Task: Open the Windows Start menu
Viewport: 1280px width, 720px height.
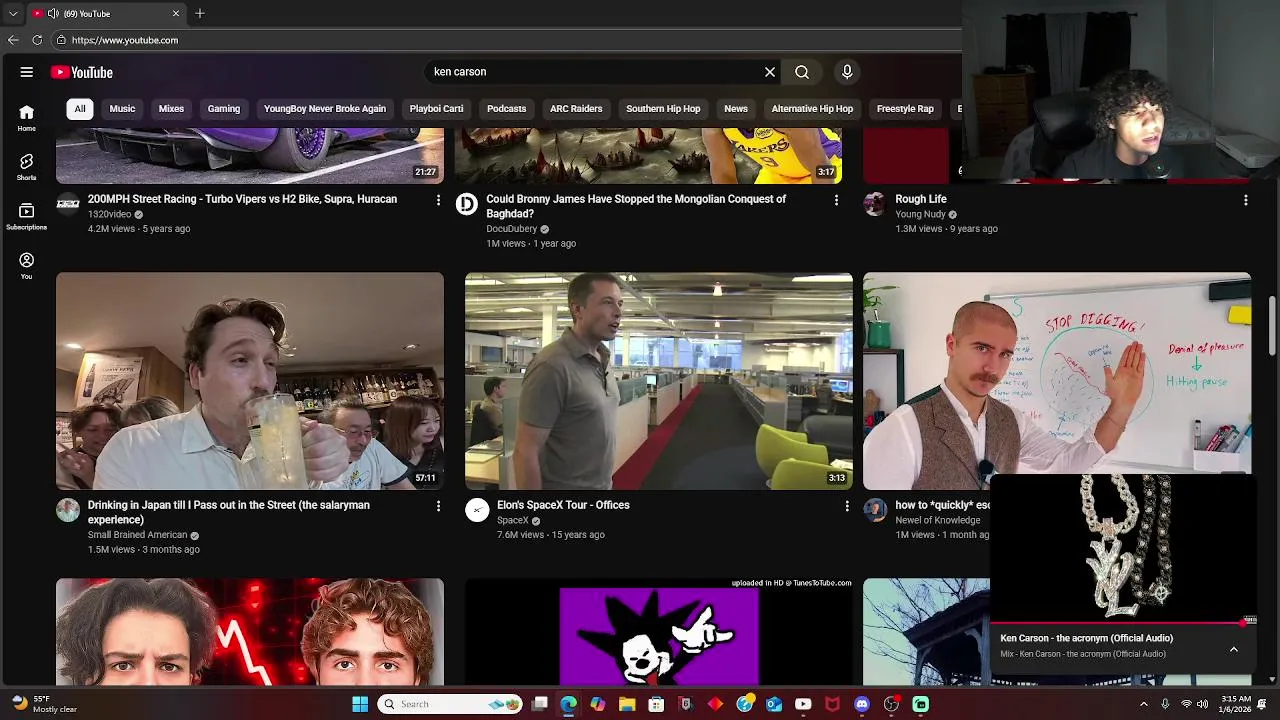Action: (360, 704)
